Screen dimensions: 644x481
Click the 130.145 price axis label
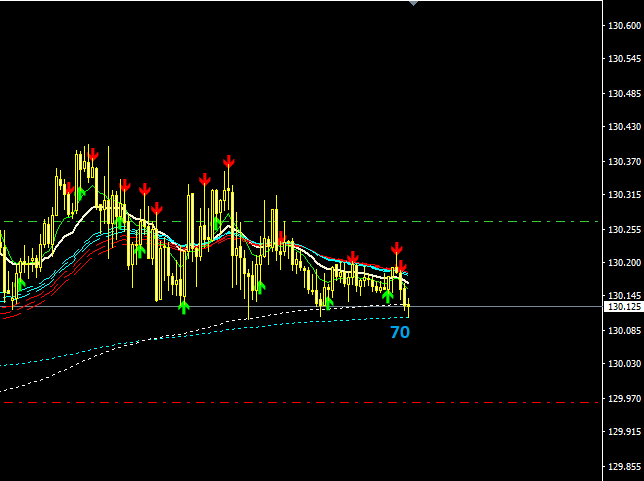[x=624, y=296]
